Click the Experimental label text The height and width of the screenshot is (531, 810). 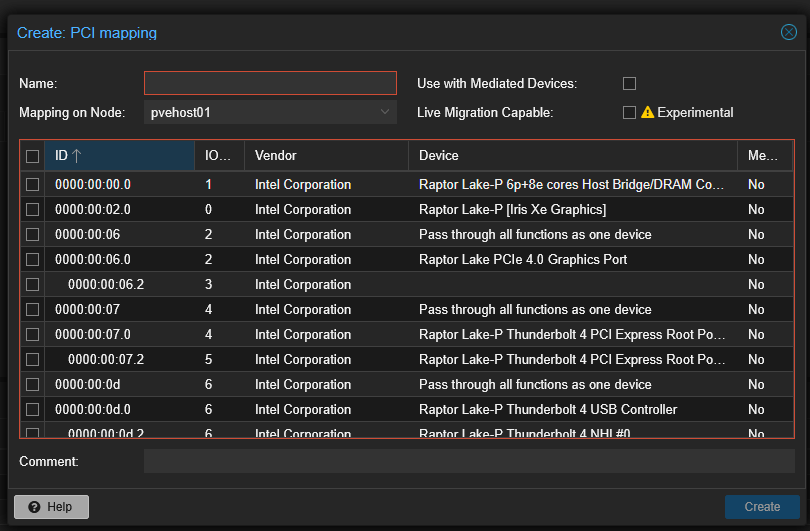coord(695,113)
